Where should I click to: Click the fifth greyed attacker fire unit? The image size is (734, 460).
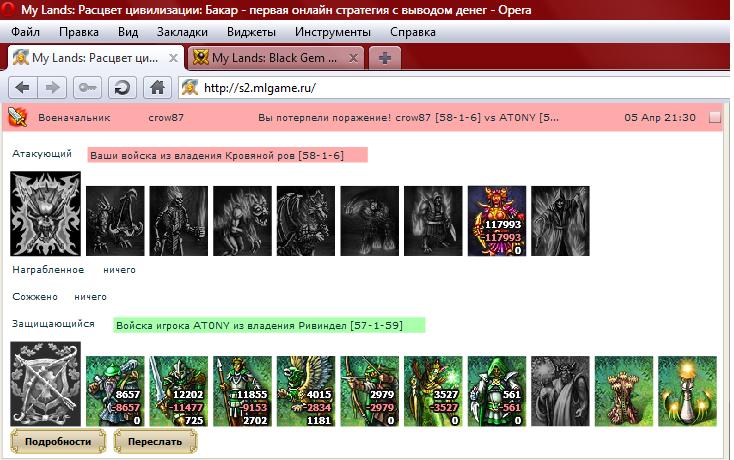[369, 221]
